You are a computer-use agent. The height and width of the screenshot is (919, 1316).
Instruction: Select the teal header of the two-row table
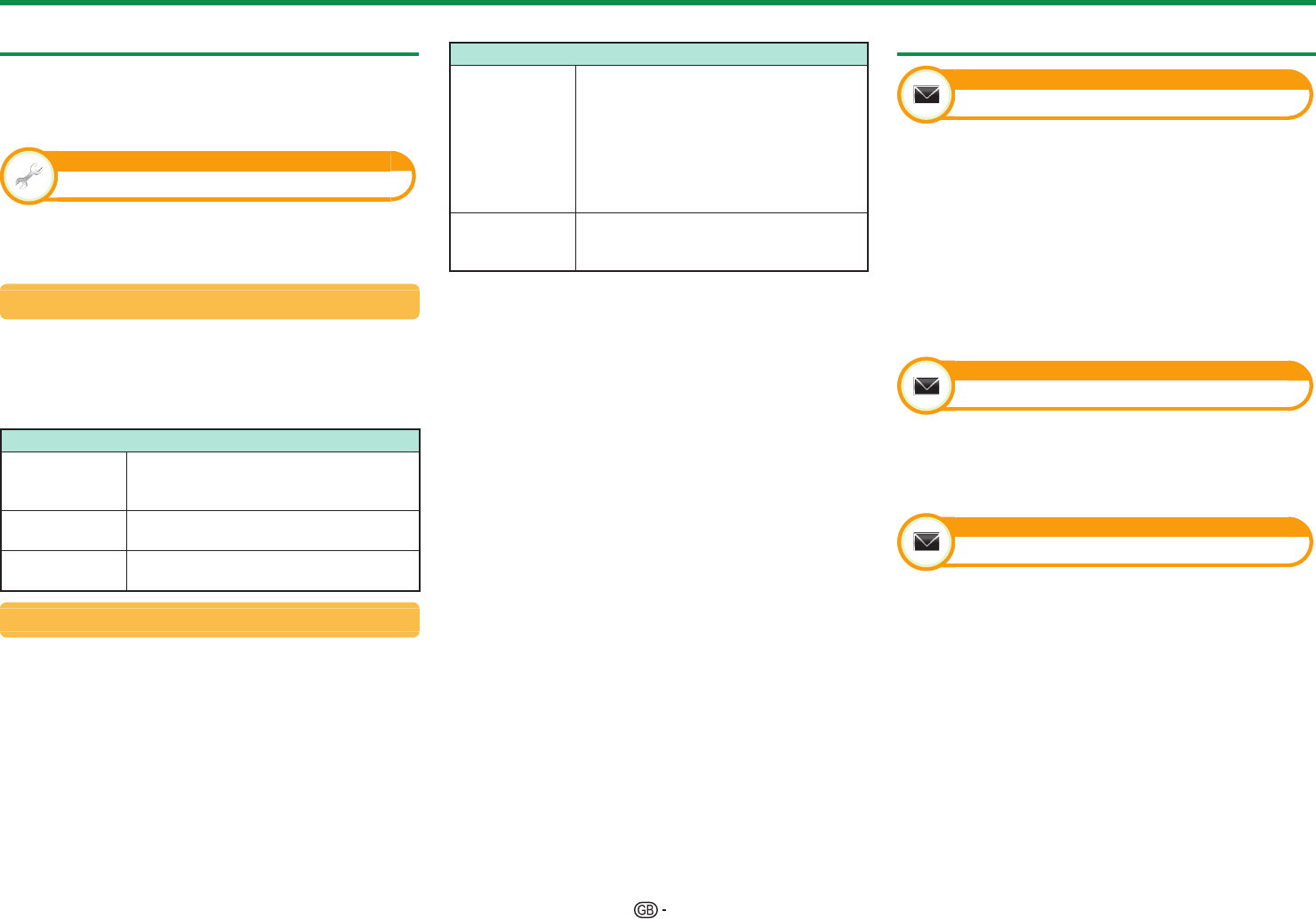tap(658, 54)
